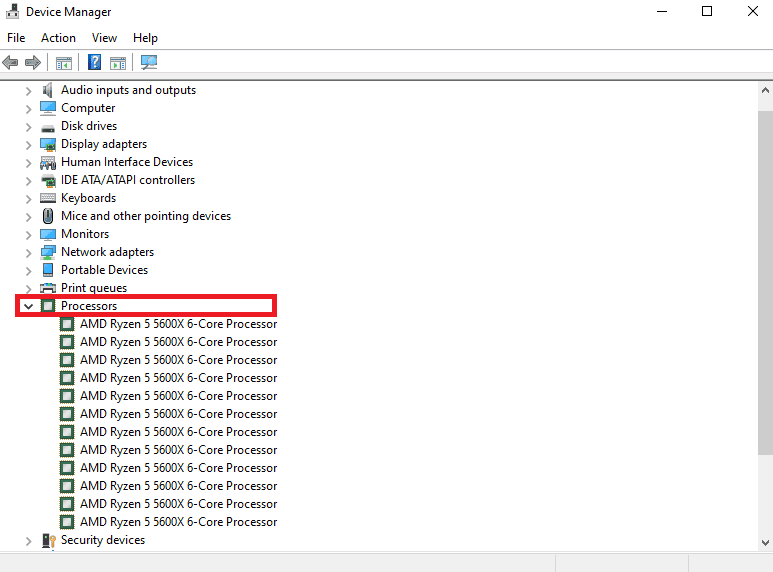Open the blue Help question mark icon

[x=94, y=63]
